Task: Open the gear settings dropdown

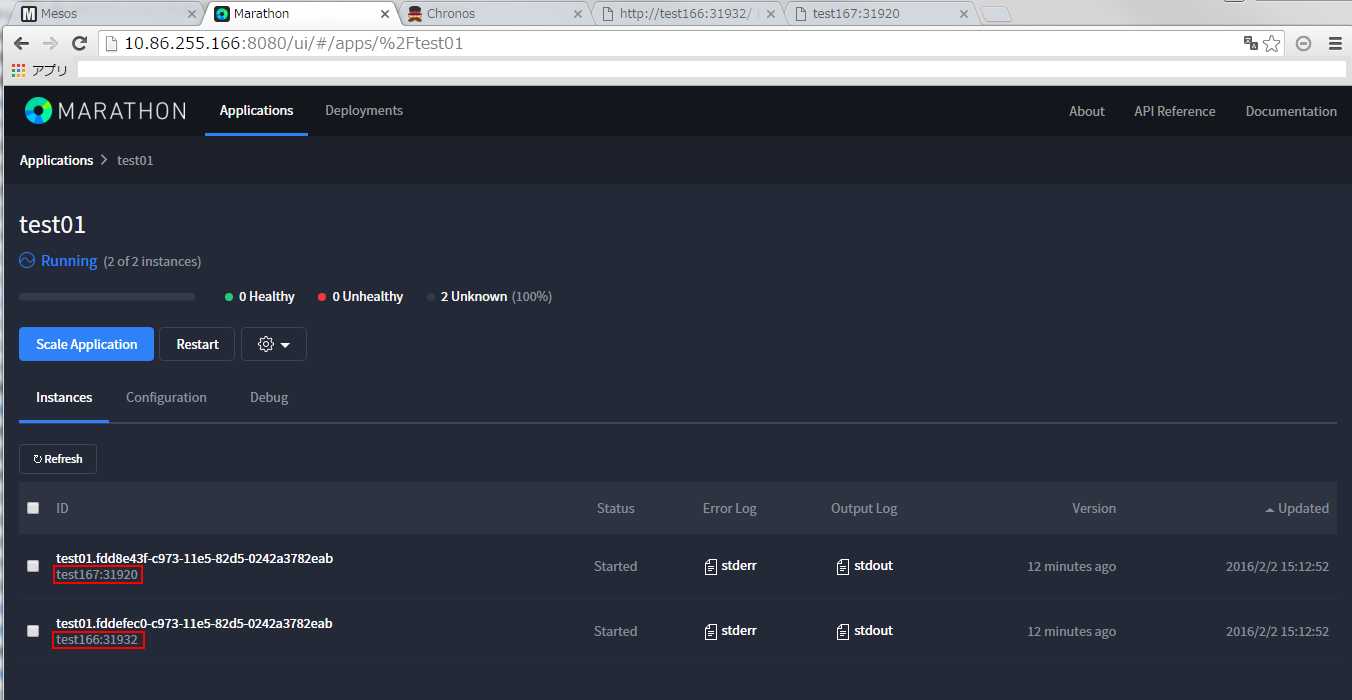Action: point(274,344)
